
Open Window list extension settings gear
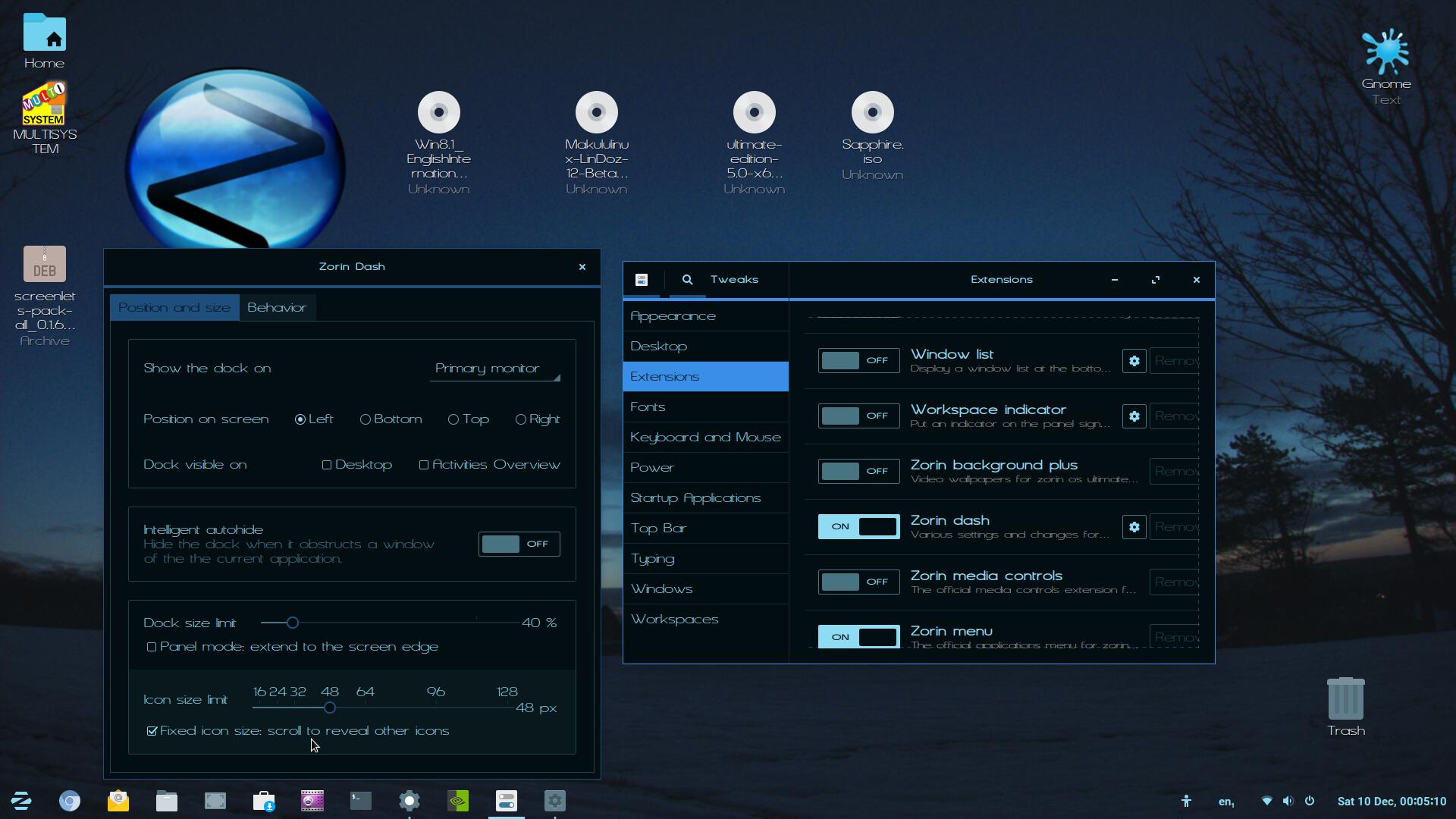(1134, 361)
